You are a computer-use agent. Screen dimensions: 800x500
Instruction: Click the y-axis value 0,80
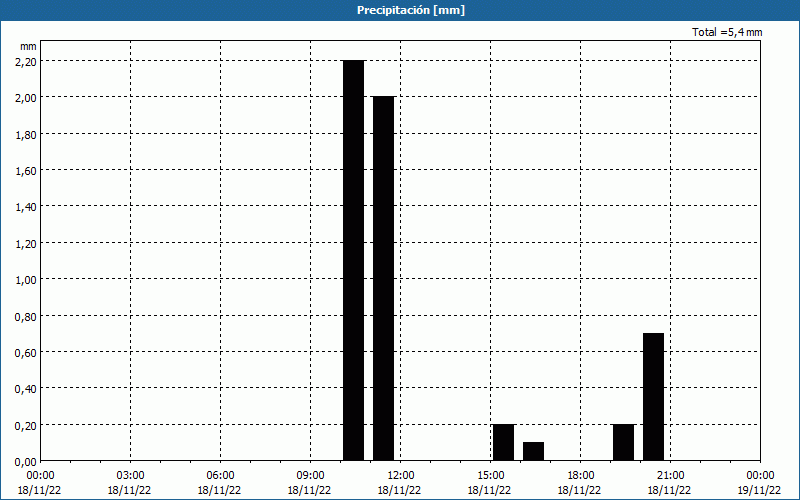[x=26, y=316]
